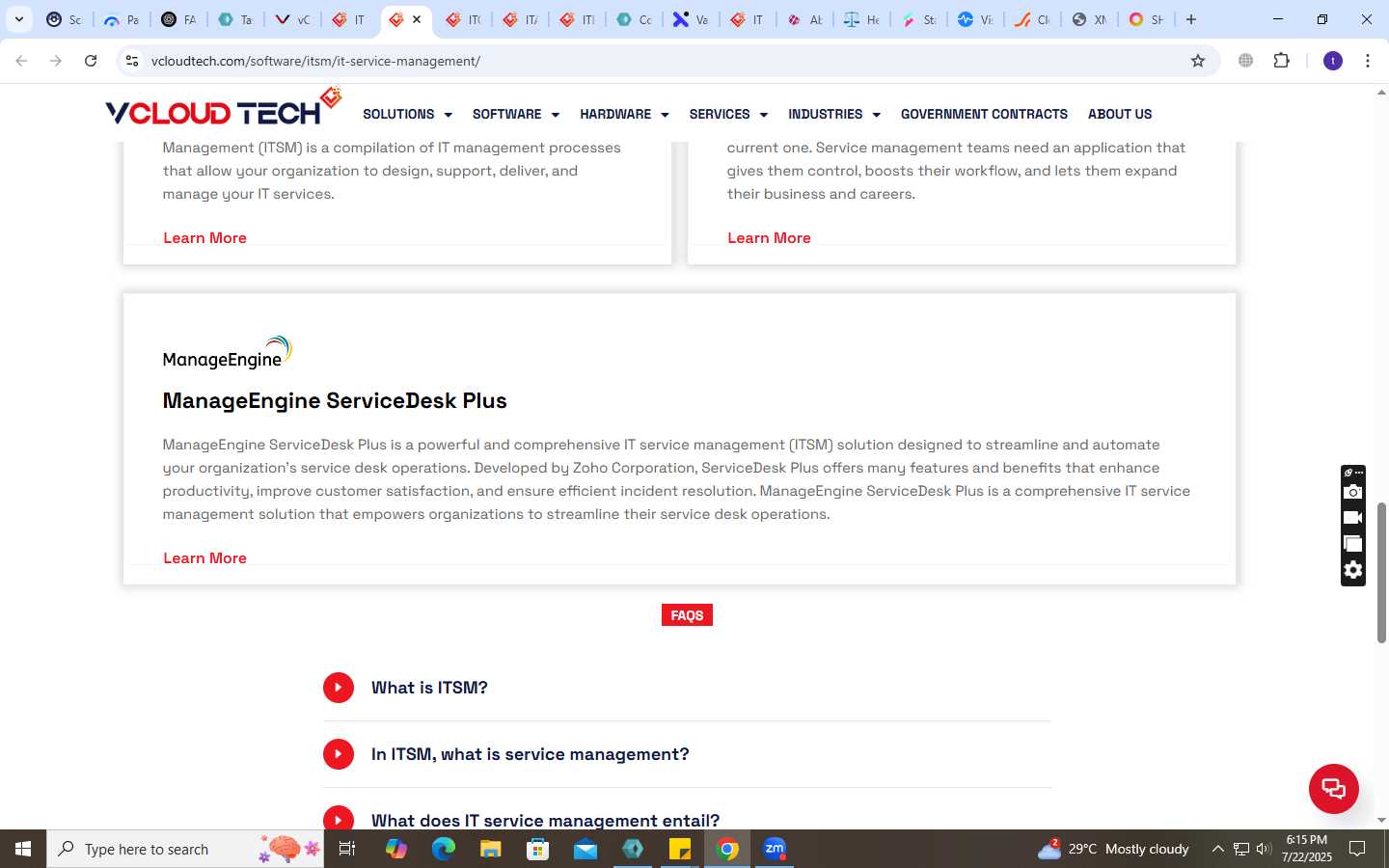This screenshot has height=868, width=1389.
Task: Switch to the 'FA' browser tab
Action: [178, 19]
